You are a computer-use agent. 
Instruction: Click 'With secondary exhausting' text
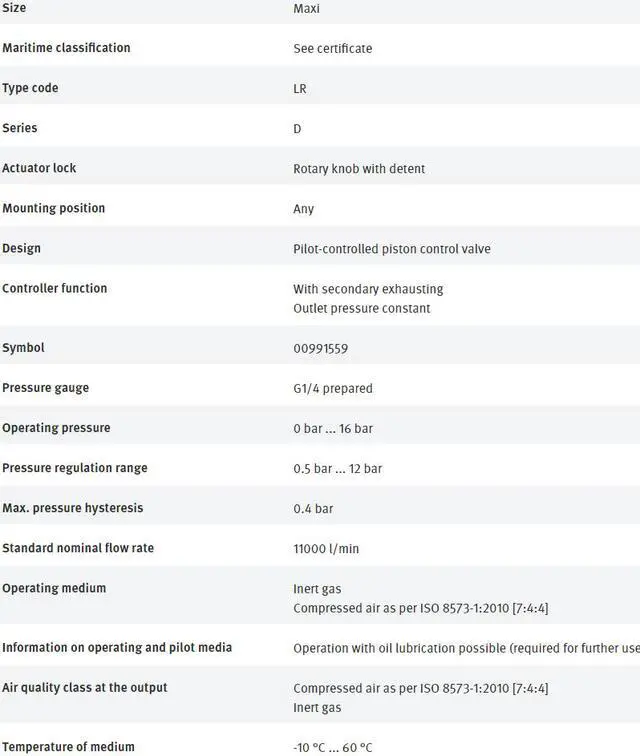(368, 289)
